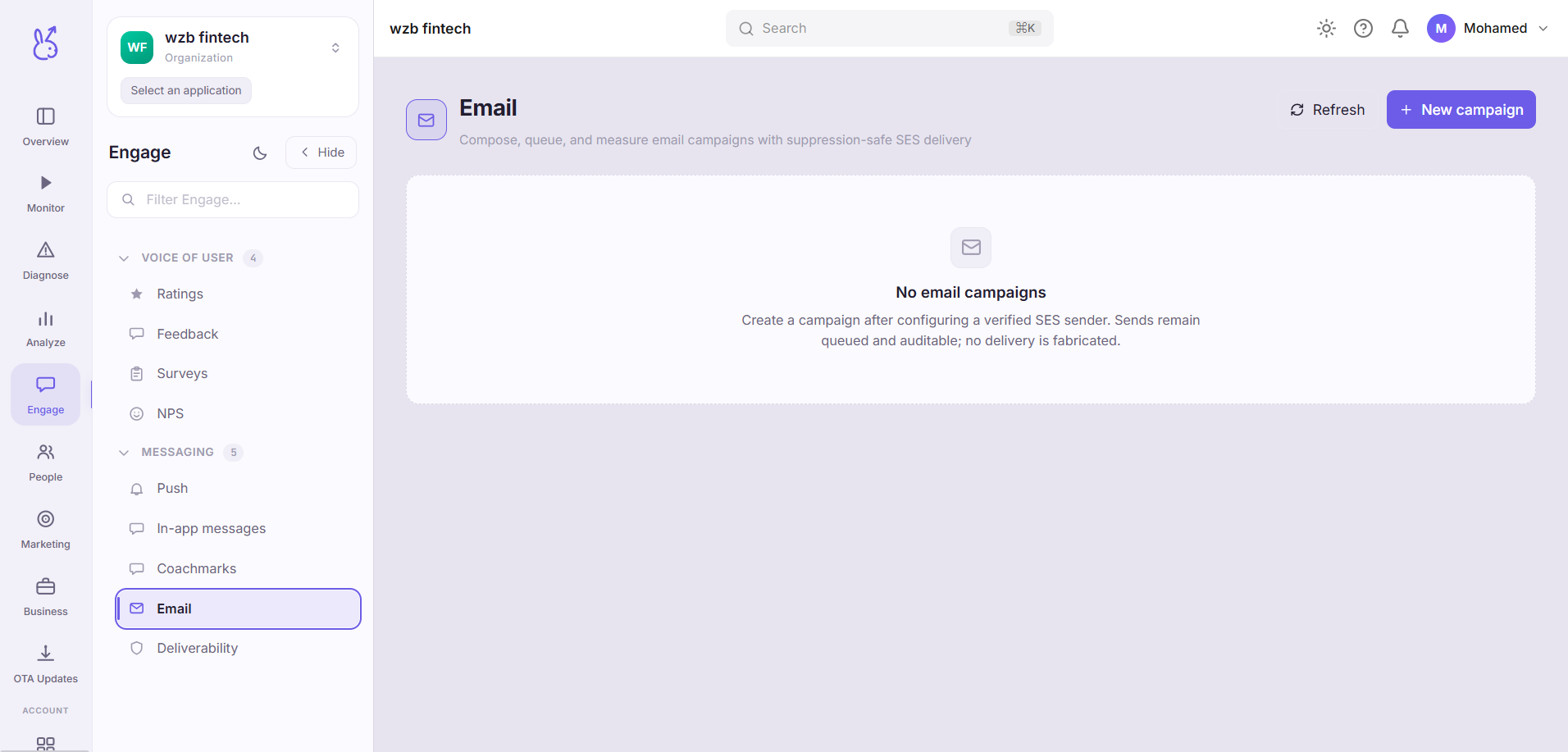Click the WF organization avatar
The width and height of the screenshot is (1568, 752).
(x=137, y=48)
